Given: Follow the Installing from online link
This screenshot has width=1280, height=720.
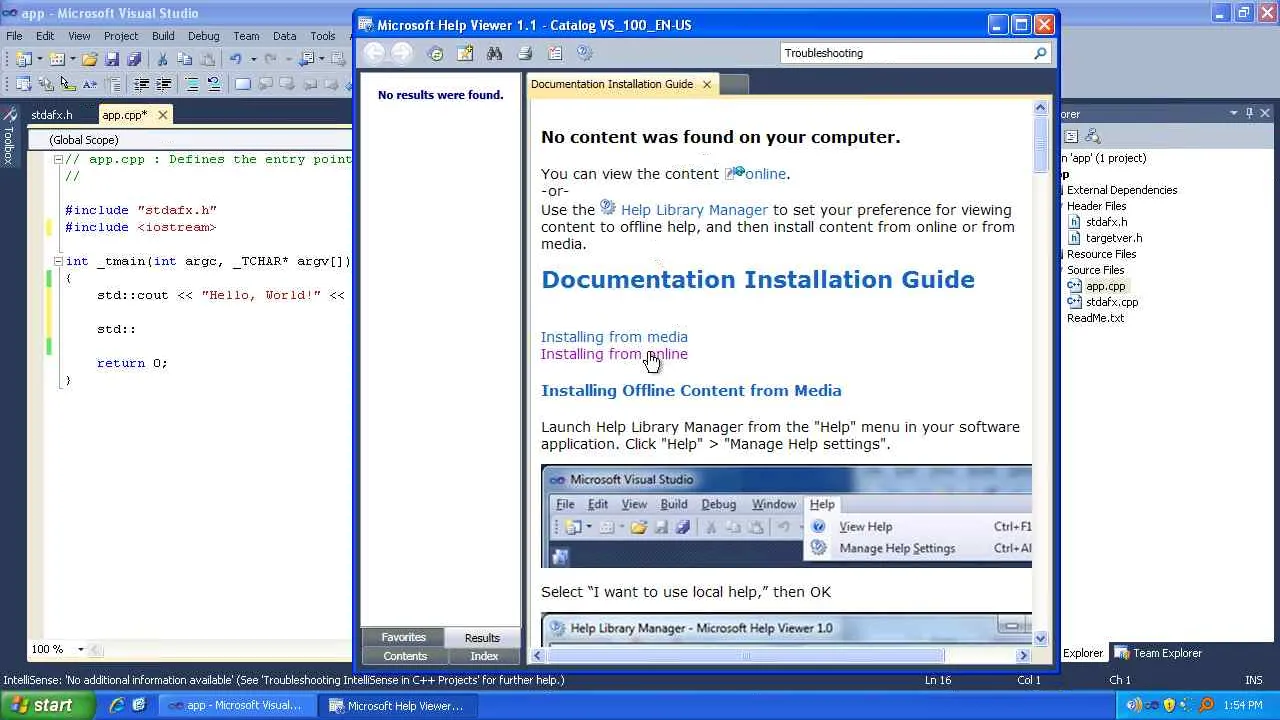Looking at the screenshot, I should coord(614,354).
